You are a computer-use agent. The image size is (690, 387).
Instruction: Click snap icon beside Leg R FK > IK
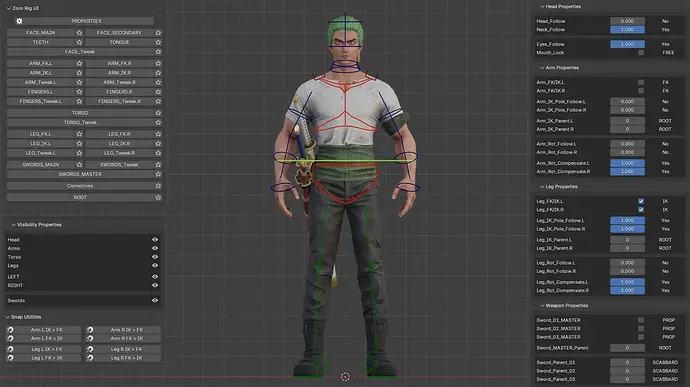click(x=90, y=358)
